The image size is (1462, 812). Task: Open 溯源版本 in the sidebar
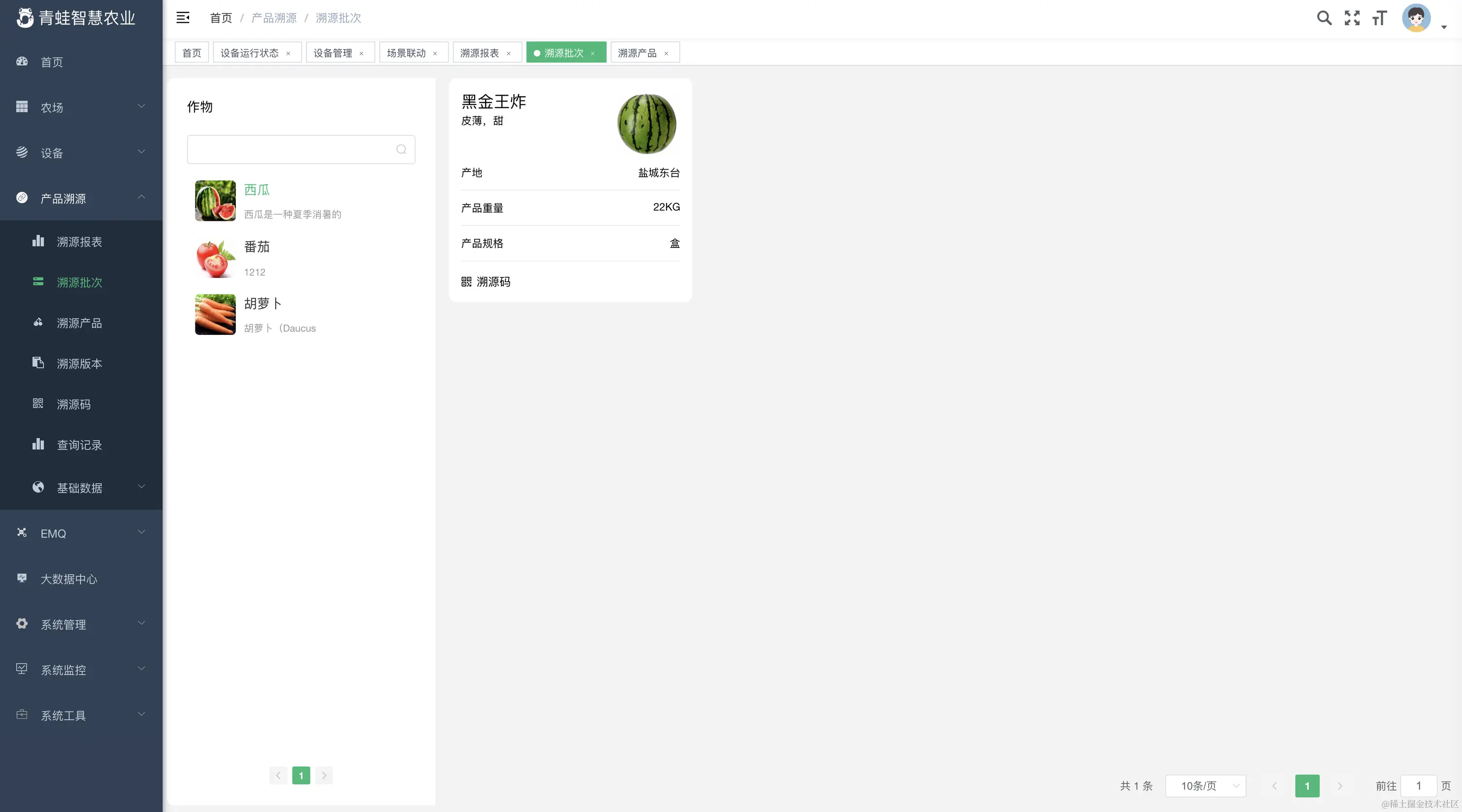[79, 363]
